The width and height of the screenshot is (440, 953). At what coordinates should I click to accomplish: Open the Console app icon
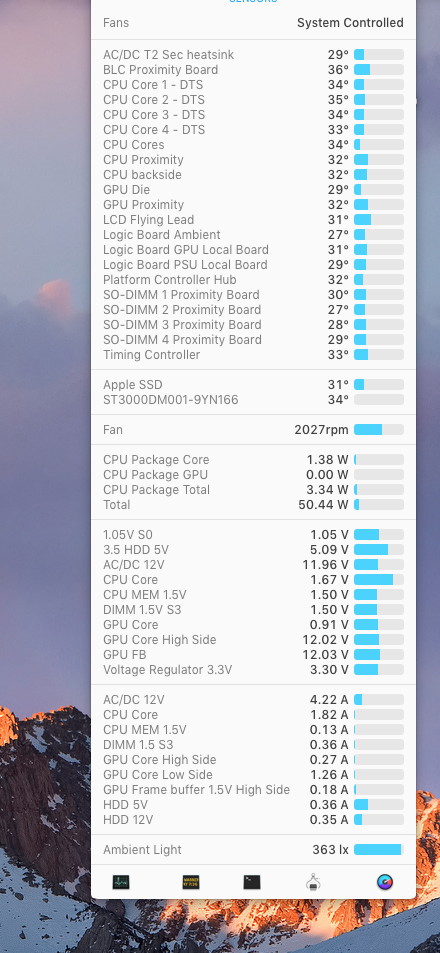pos(191,882)
